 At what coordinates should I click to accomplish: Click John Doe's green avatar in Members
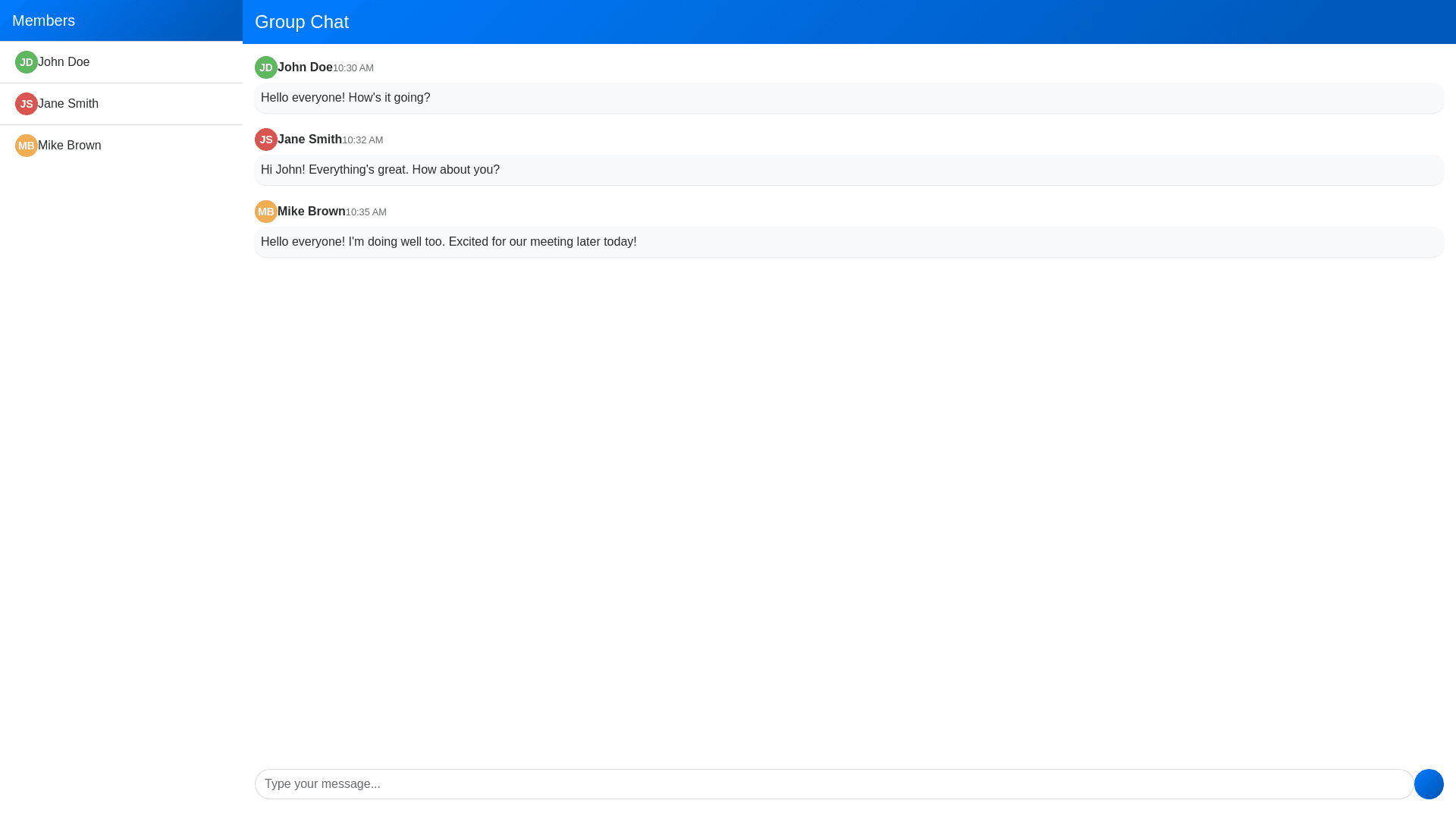coord(27,62)
